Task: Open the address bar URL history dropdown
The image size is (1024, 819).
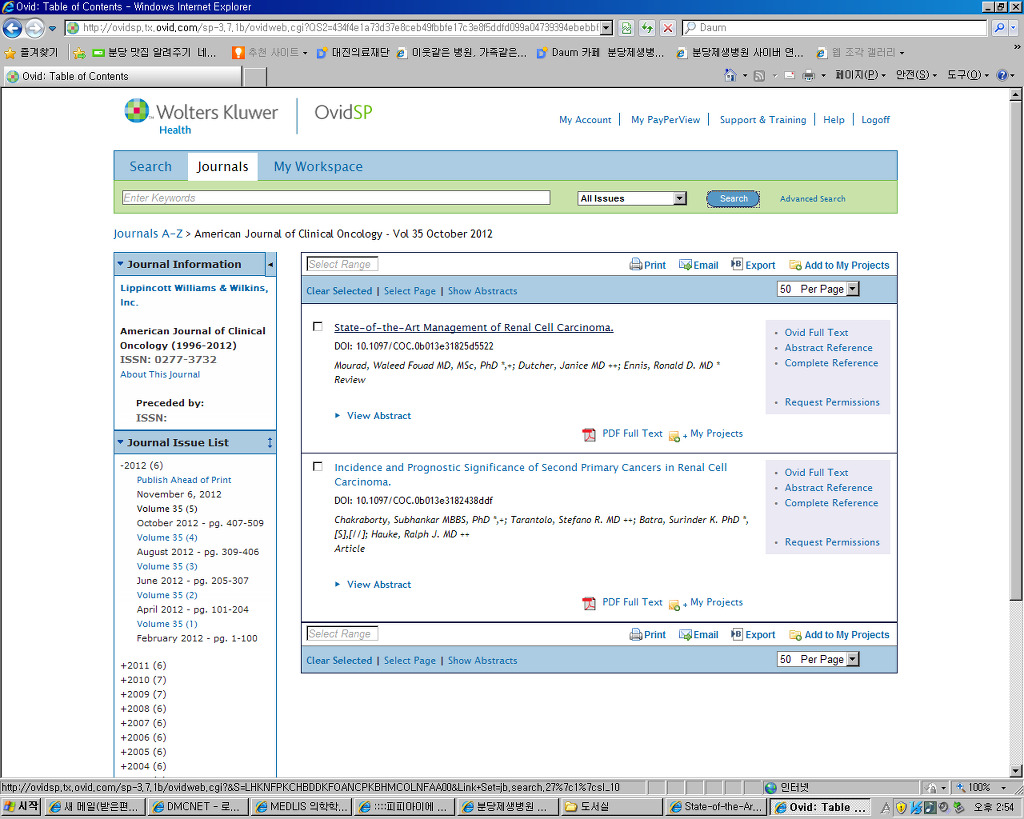Action: [607, 28]
